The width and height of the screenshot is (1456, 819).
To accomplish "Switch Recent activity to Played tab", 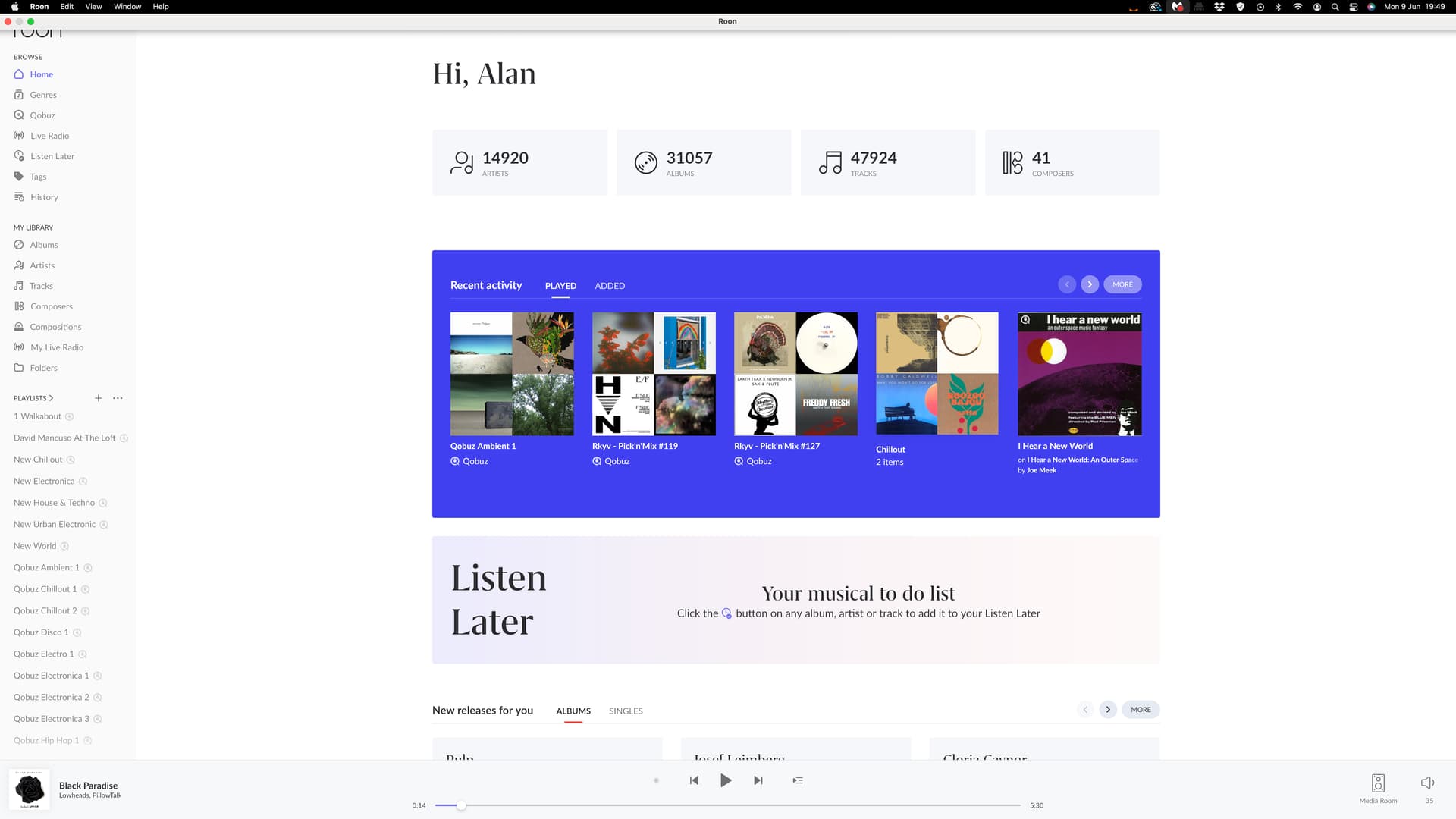I will pyautogui.click(x=560, y=286).
